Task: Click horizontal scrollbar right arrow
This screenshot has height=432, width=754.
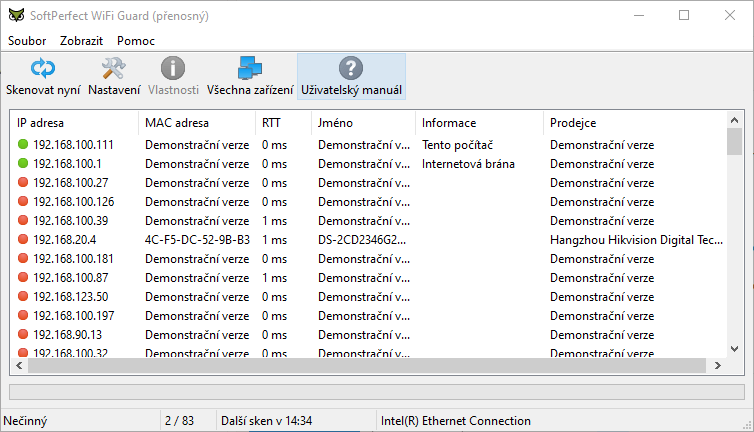Action: (x=718, y=366)
